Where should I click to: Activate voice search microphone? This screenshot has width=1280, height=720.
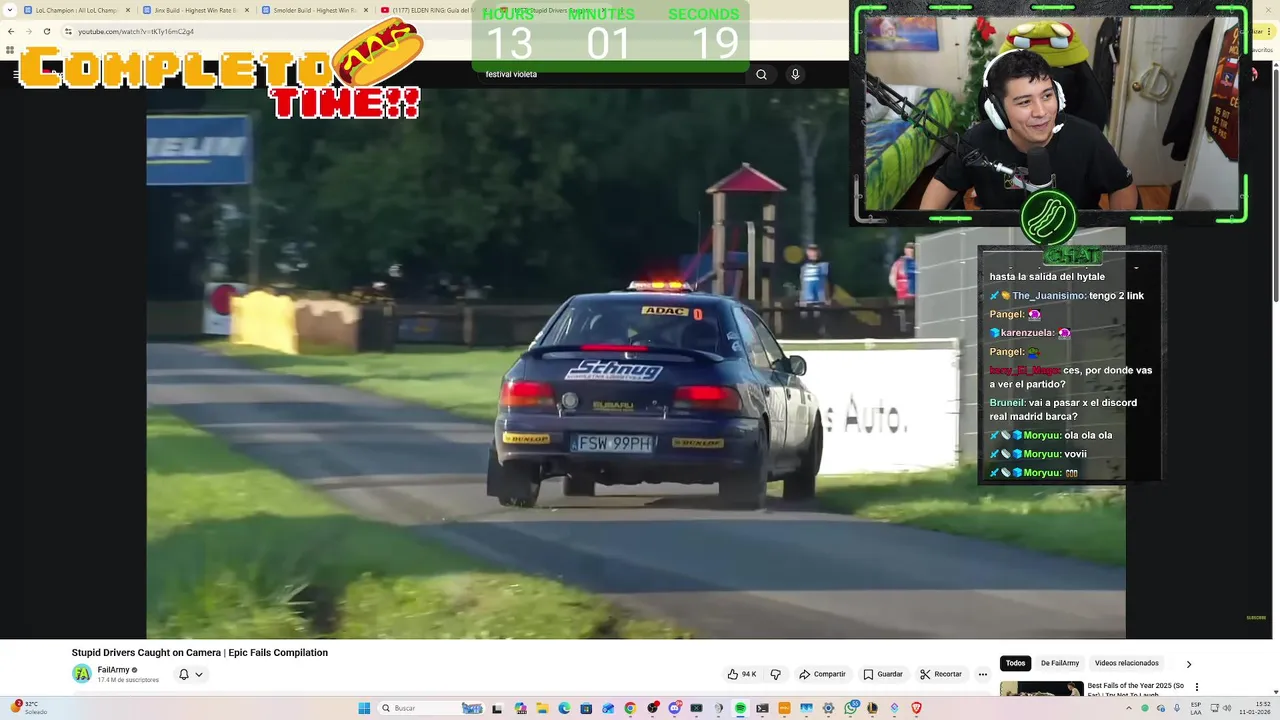795,74
